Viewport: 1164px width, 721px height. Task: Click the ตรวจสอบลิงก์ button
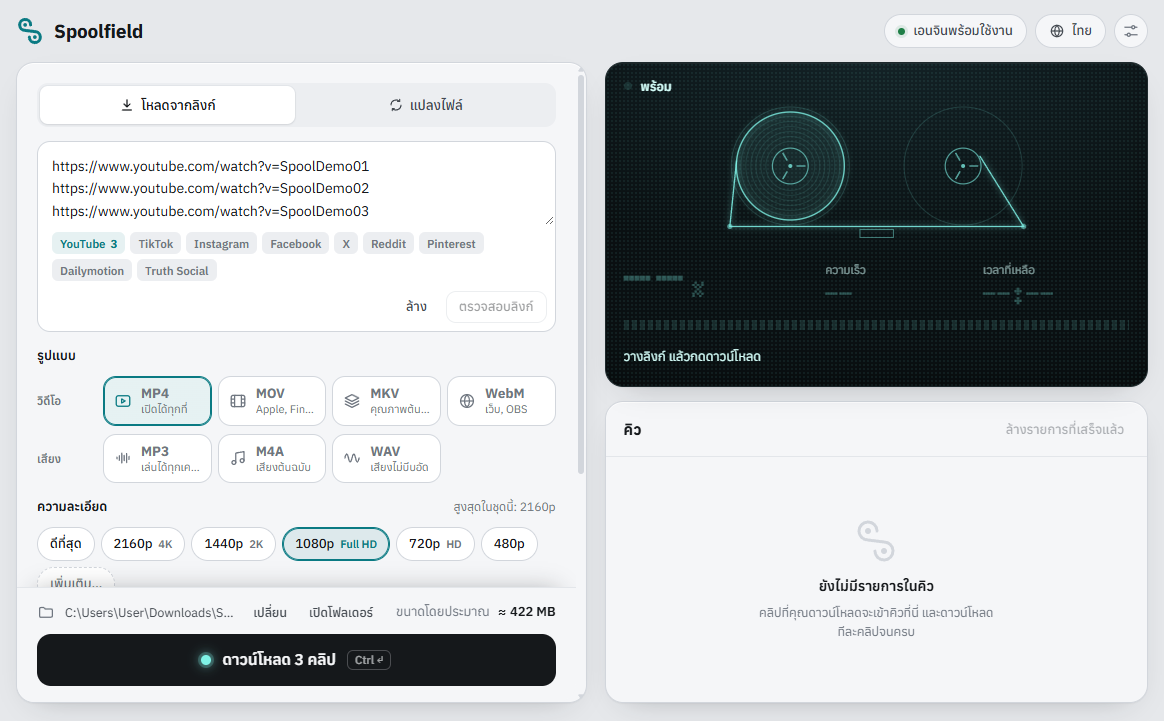pyautogui.click(x=496, y=307)
